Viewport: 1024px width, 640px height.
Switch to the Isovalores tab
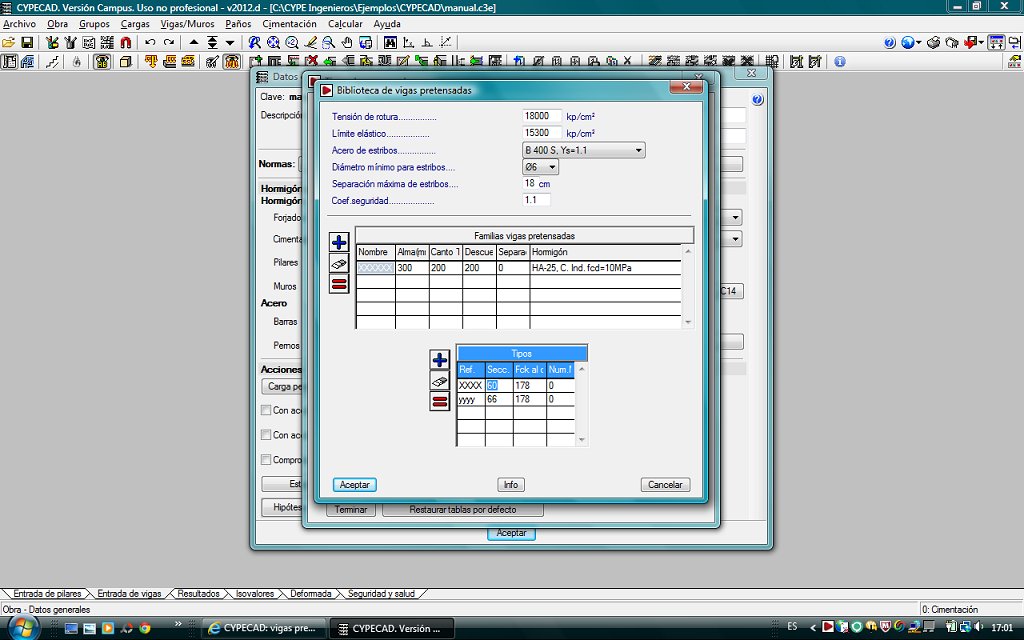pyautogui.click(x=255, y=594)
